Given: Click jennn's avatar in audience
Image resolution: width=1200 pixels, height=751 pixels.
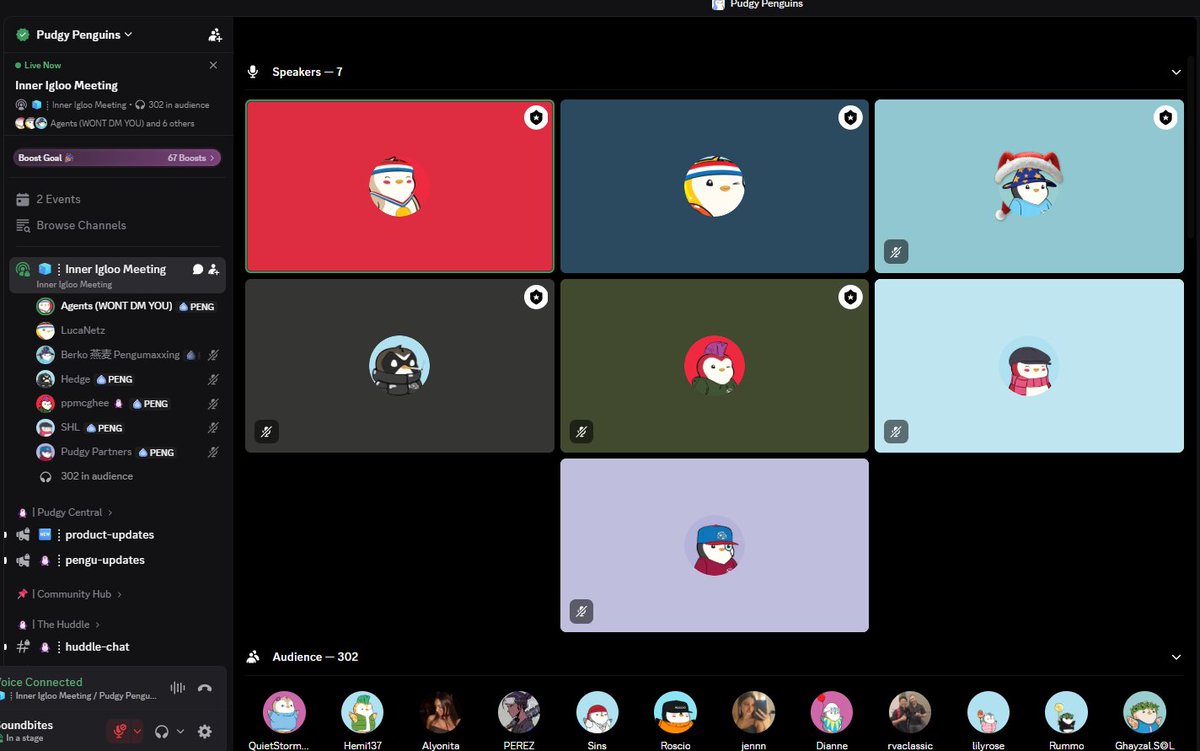Looking at the screenshot, I should [x=753, y=712].
